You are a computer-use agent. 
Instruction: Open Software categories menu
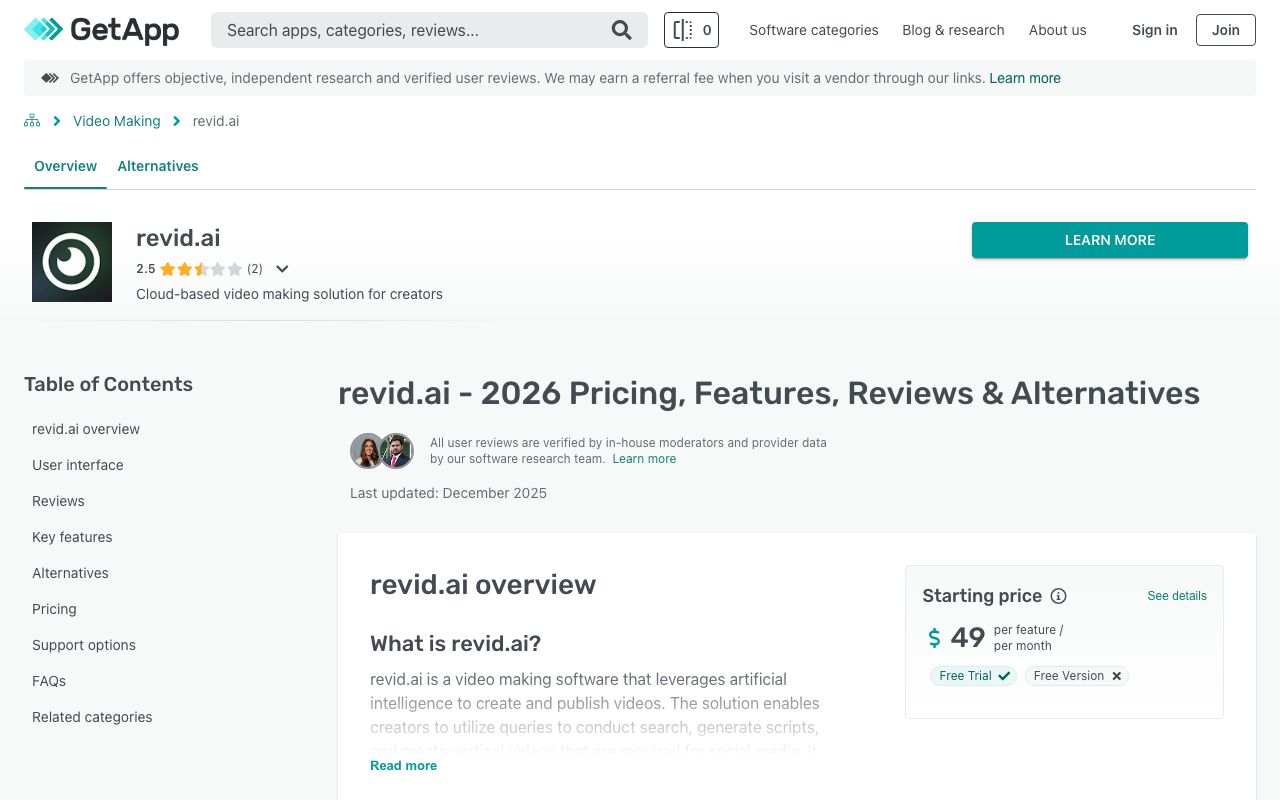pos(814,30)
